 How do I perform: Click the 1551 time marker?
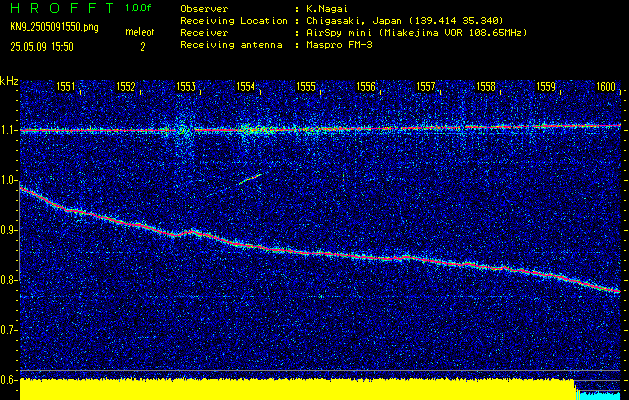click(66, 87)
